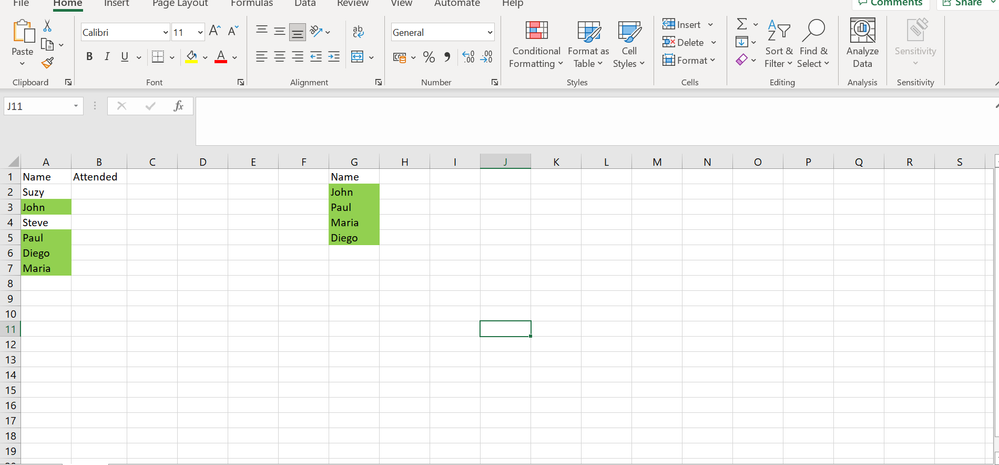Image resolution: width=999 pixels, height=465 pixels.
Task: Apply yellow fill color
Action: pyautogui.click(x=192, y=57)
